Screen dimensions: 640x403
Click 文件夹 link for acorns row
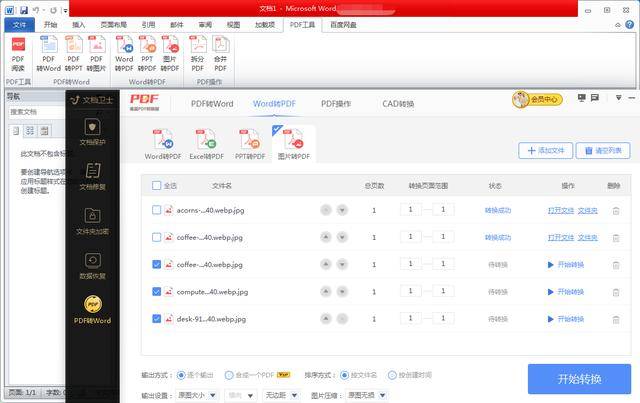588,211
